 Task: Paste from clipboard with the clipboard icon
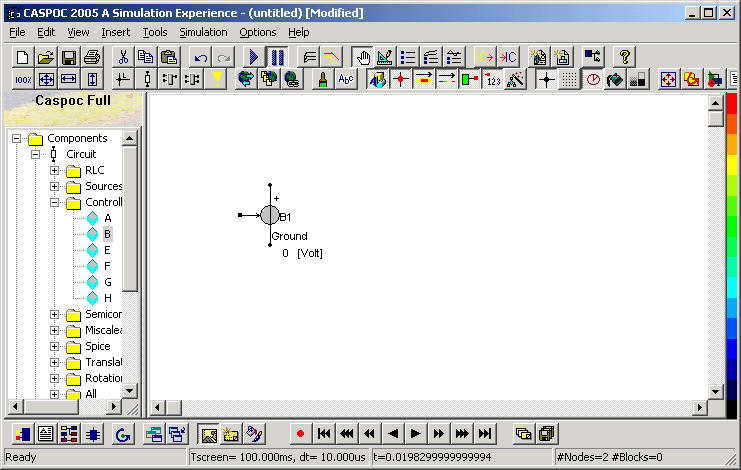click(x=169, y=57)
